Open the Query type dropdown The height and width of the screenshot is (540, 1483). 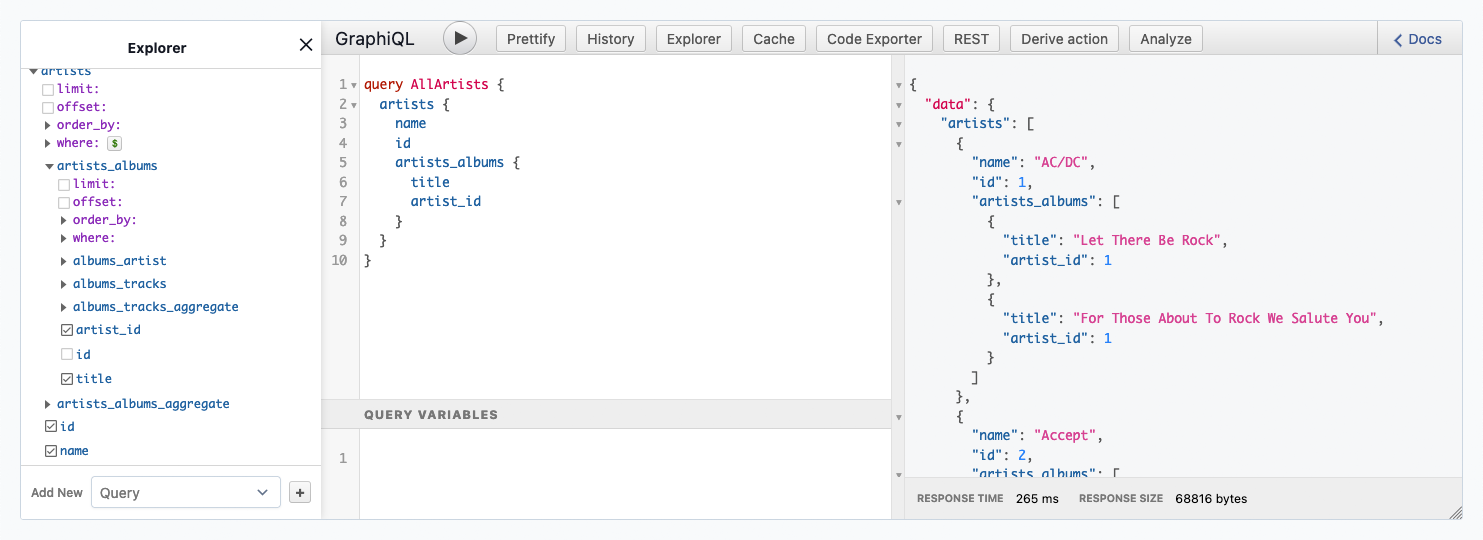click(x=185, y=492)
